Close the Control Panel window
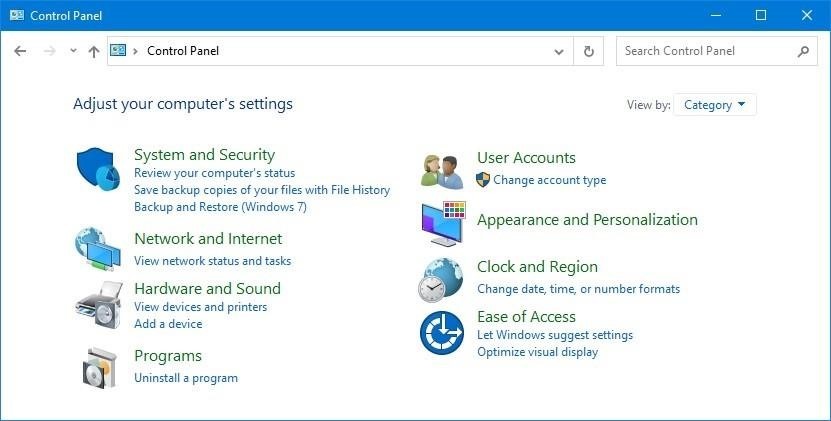This screenshot has height=421, width=831. pos(807,15)
